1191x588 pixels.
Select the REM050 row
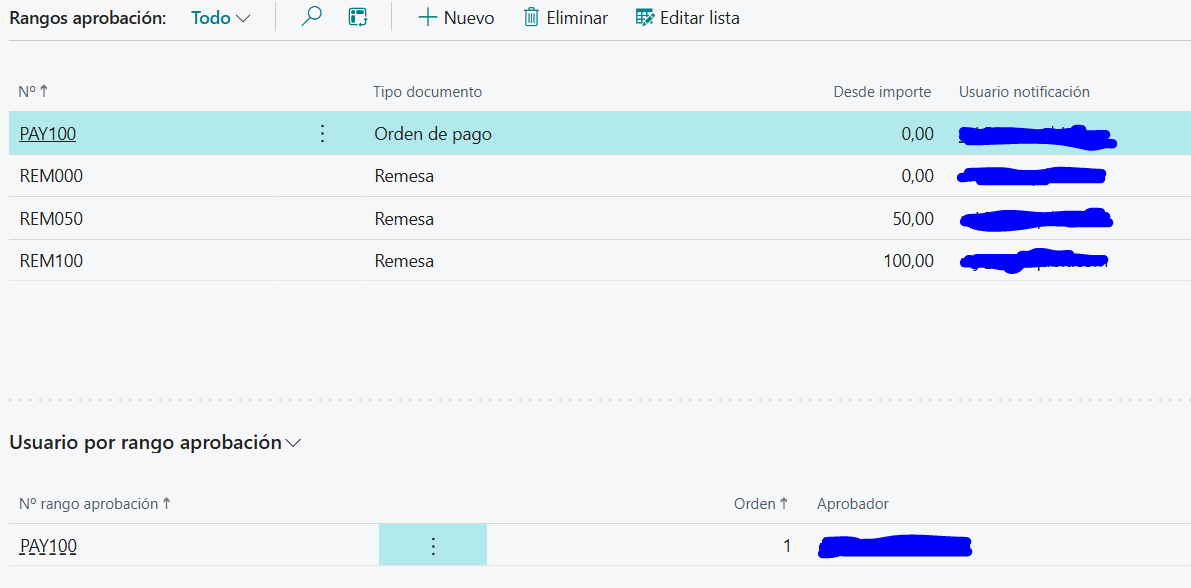point(51,219)
